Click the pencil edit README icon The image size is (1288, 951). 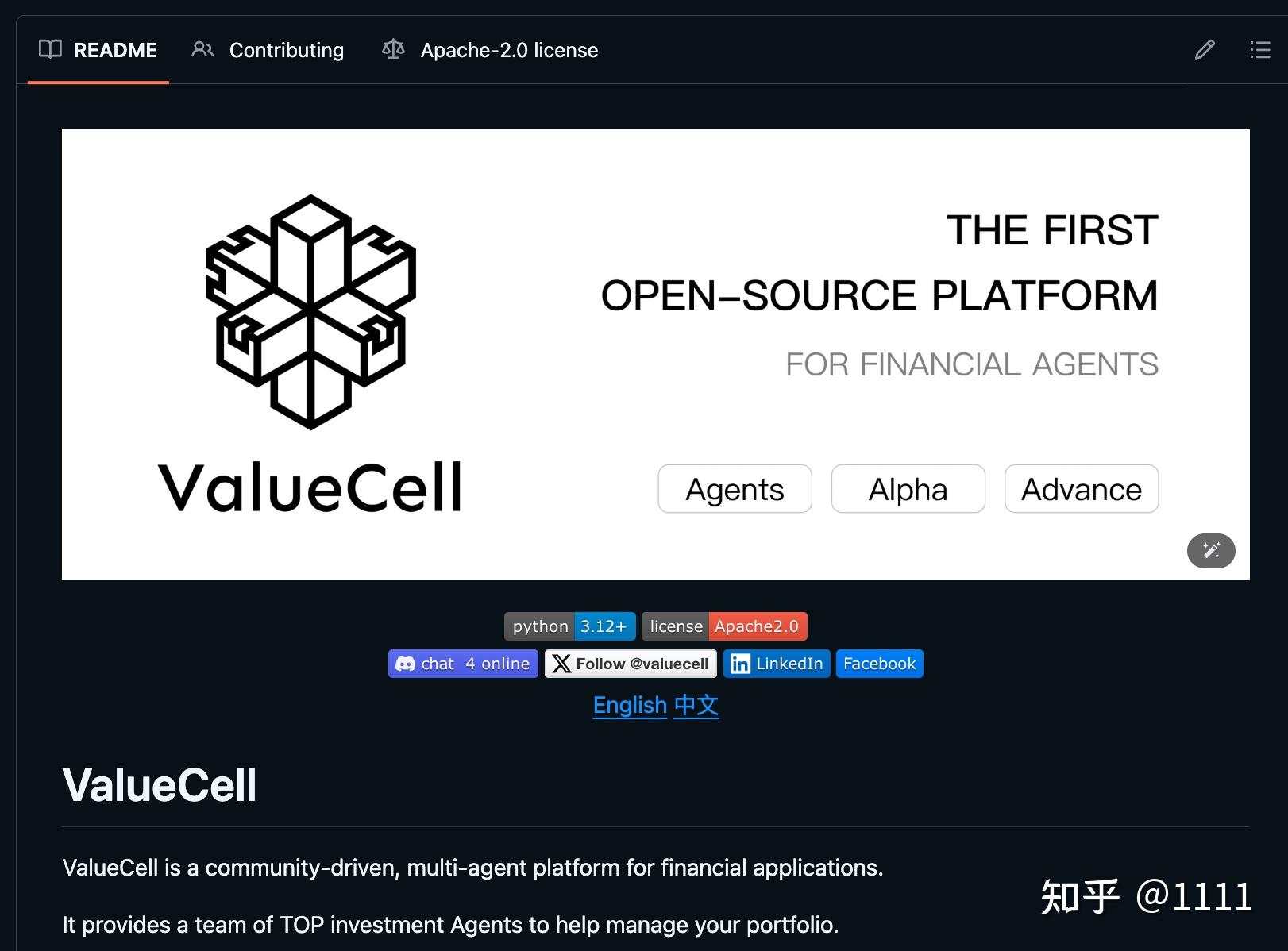coord(1205,50)
